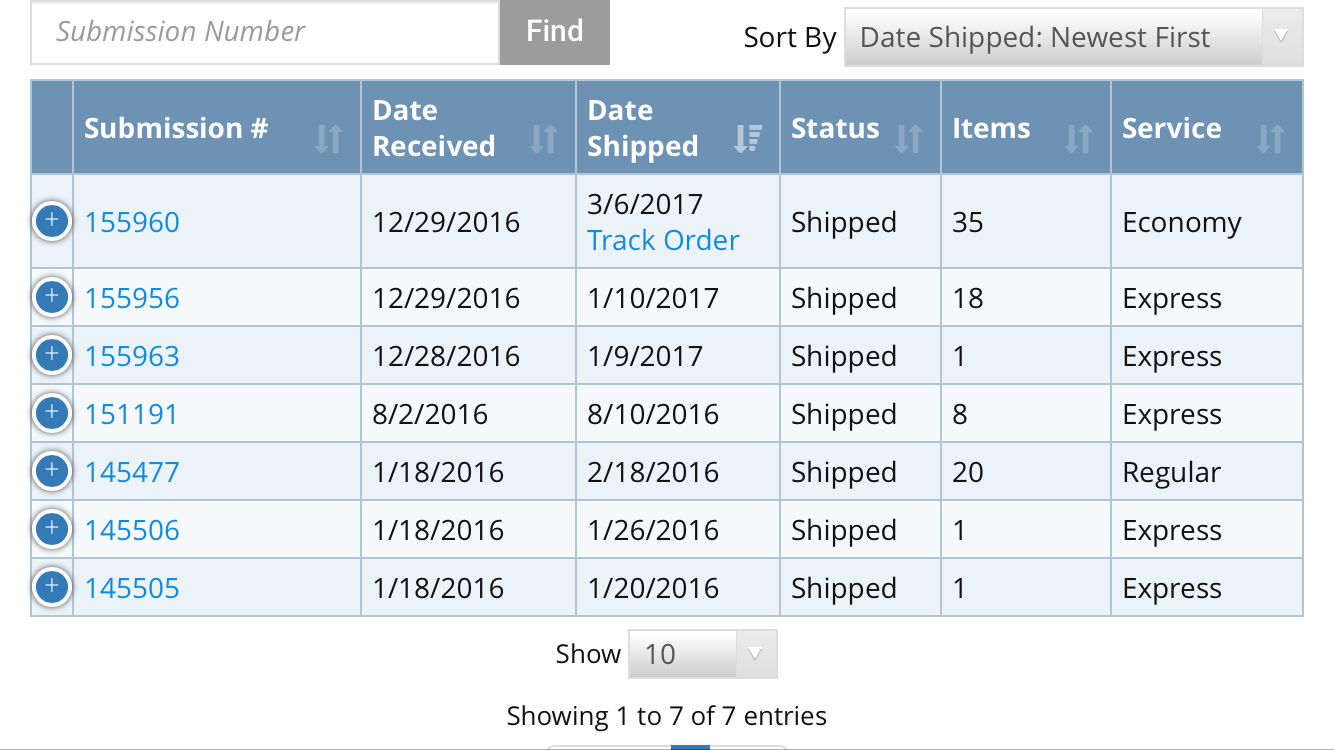Open submission 155960 link
The height and width of the screenshot is (750, 1334).
click(x=132, y=222)
